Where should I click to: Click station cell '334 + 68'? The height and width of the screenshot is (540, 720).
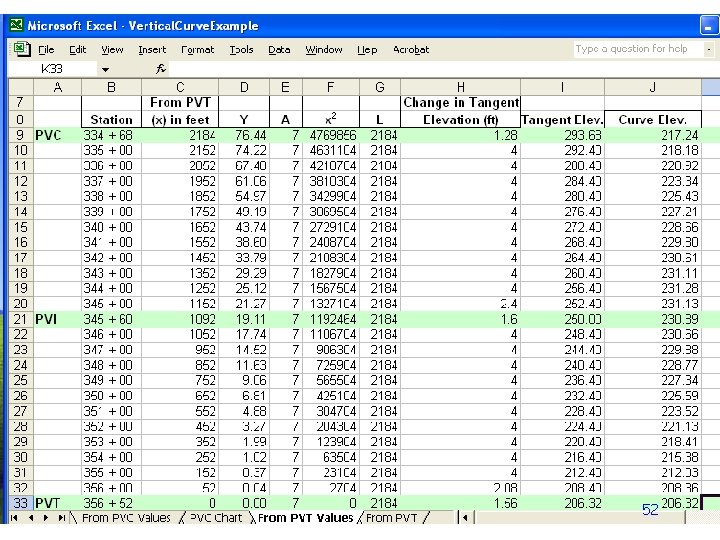pyautogui.click(x=111, y=135)
